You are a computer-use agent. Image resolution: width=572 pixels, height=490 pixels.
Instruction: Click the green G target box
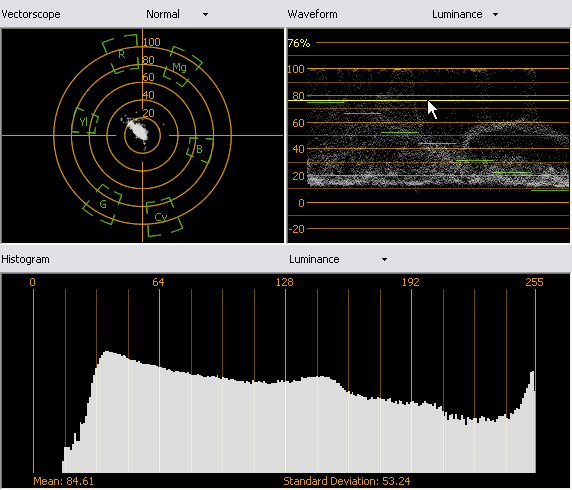[x=102, y=204]
